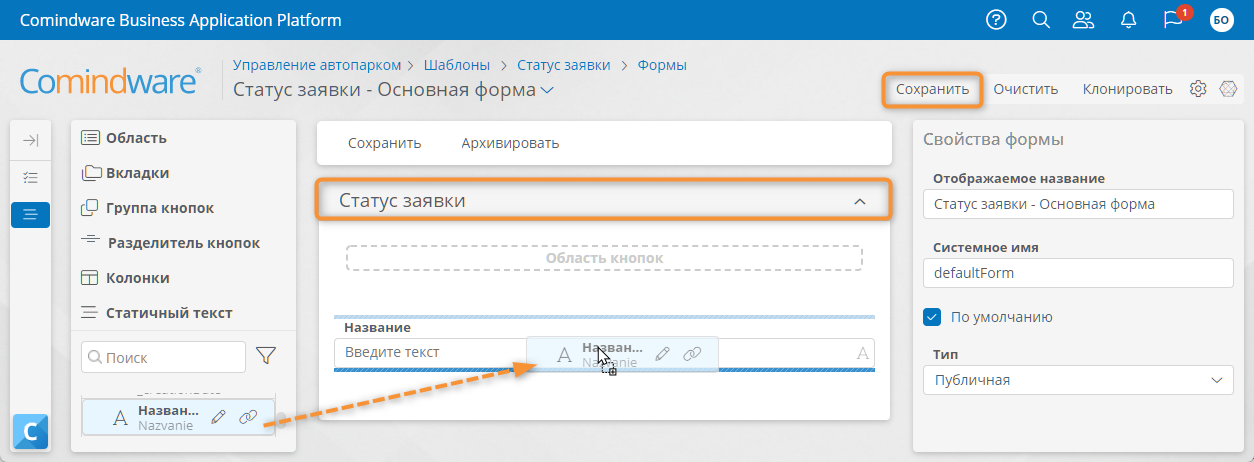This screenshot has width=1254, height=462.
Task: Select the Колонки element
Action: (x=125, y=278)
